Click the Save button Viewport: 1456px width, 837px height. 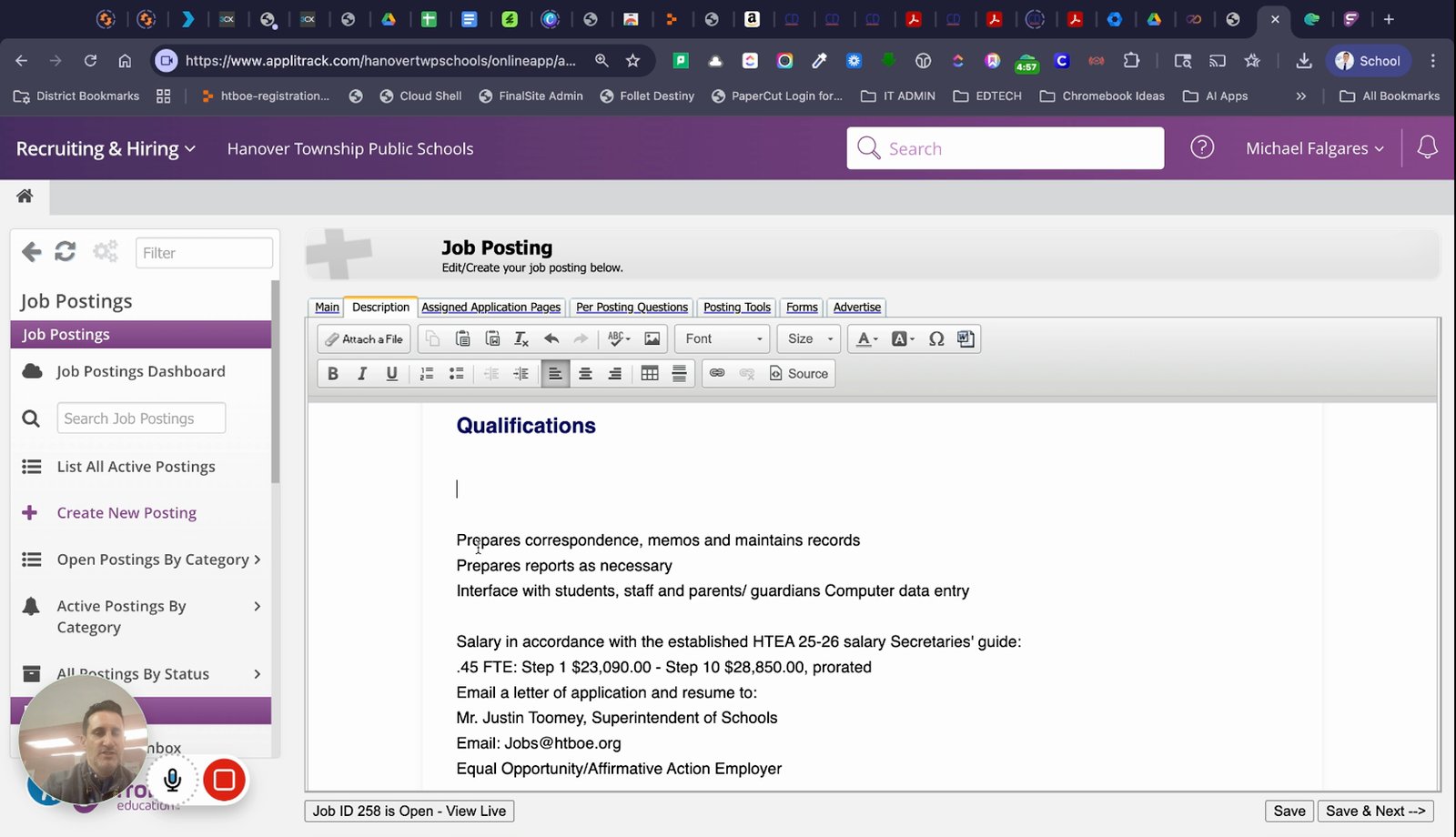pos(1289,811)
